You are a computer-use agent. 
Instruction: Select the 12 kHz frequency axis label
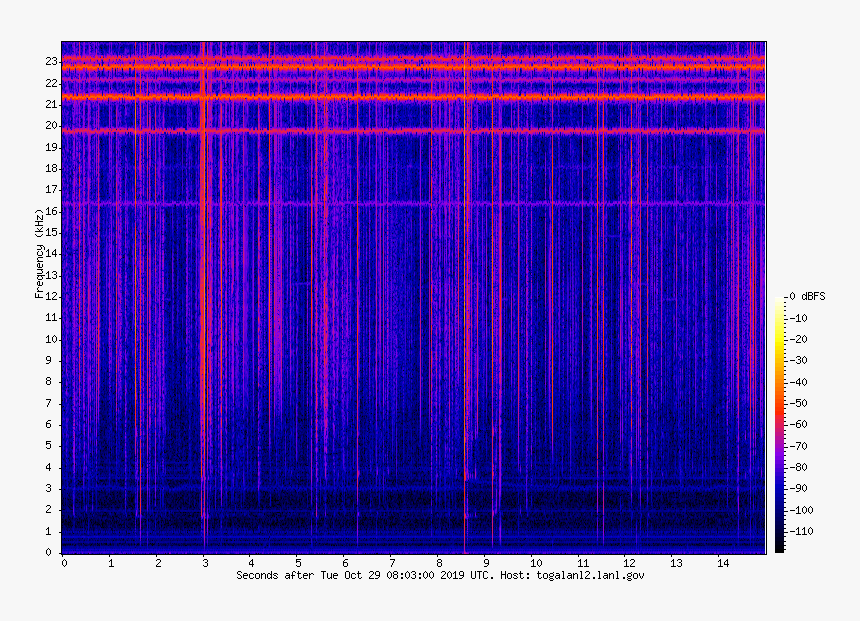pyautogui.click(x=52, y=297)
